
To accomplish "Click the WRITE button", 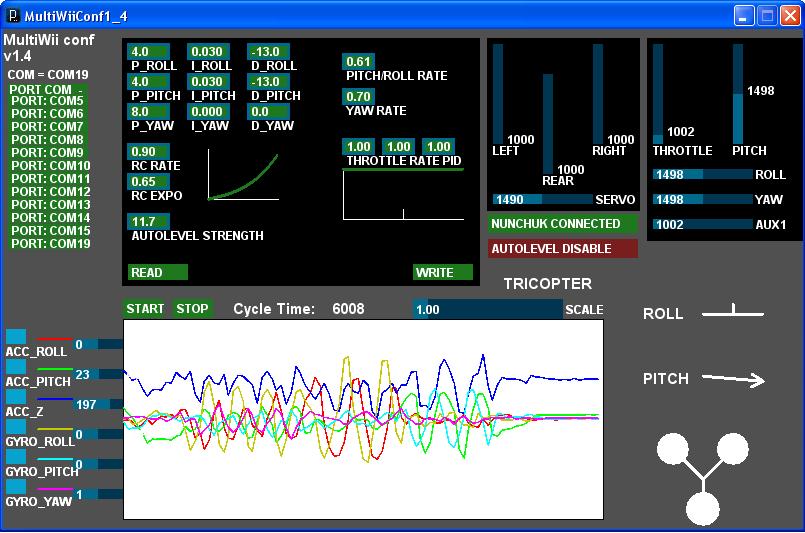I will (443, 272).
